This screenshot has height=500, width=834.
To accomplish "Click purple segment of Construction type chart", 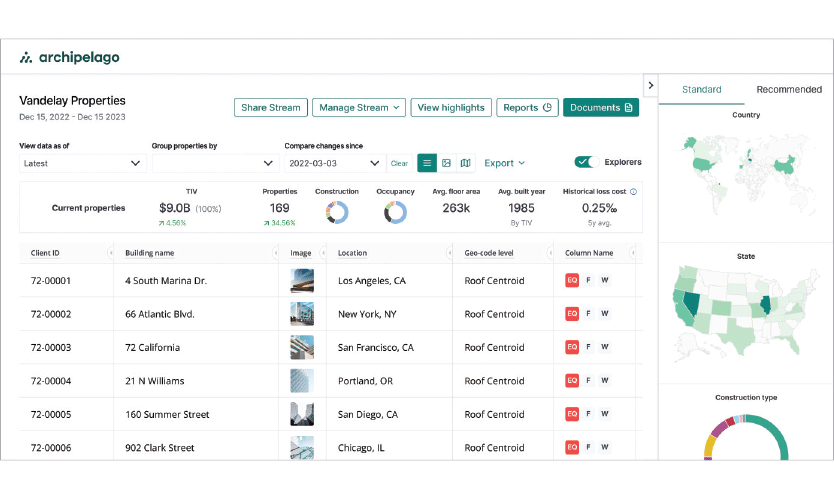I will point(720,428).
